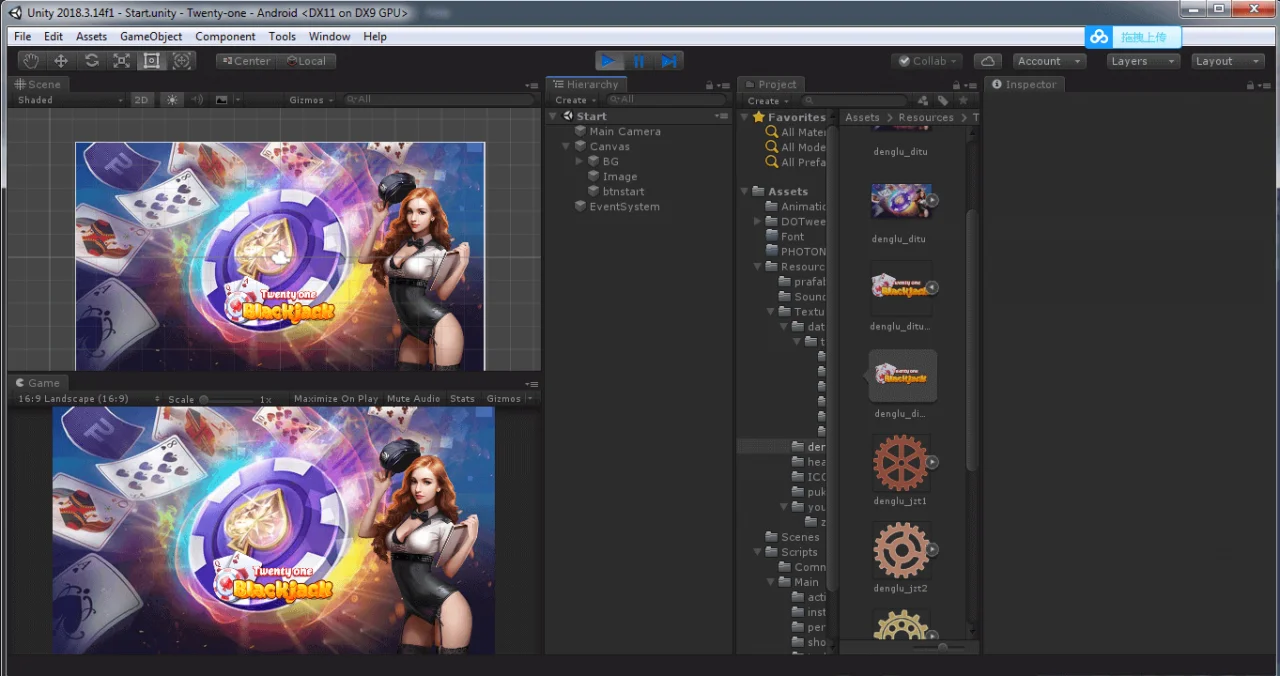Select the Rect Transform tool
The height and width of the screenshot is (676, 1280).
(151, 61)
